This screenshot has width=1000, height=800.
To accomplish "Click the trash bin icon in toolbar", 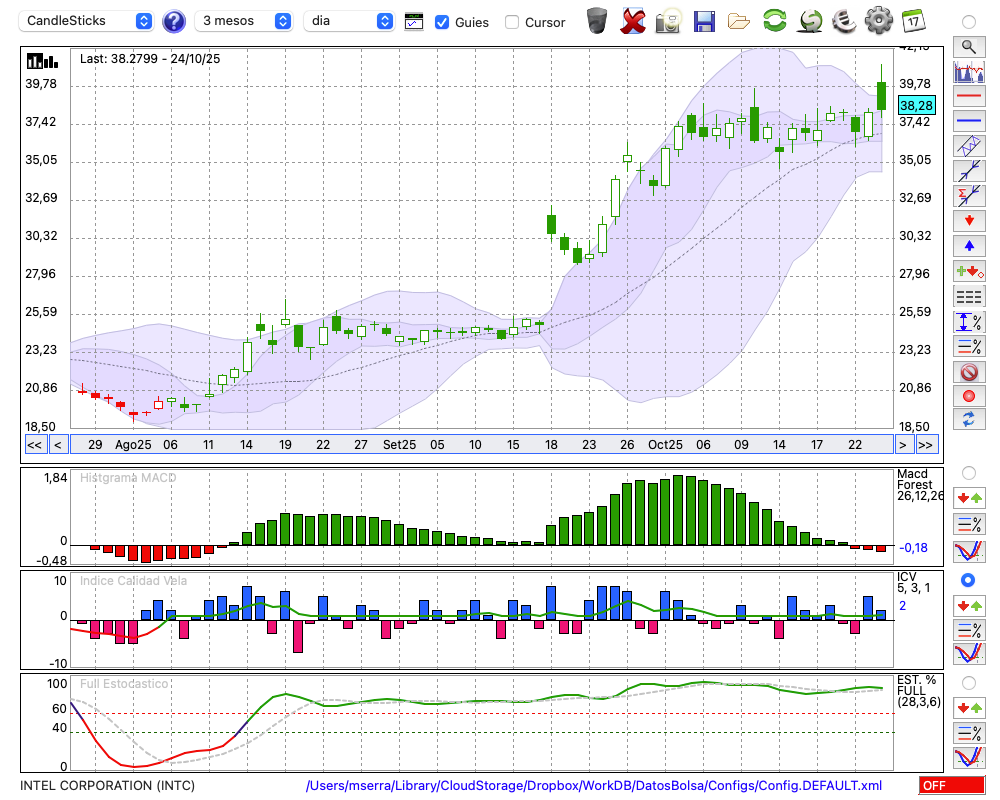I will coord(597,21).
